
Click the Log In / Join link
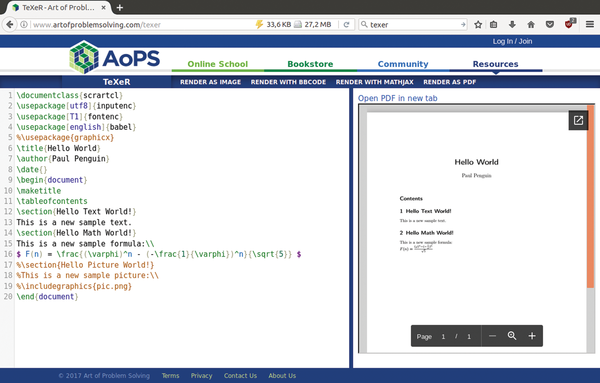[x=512, y=41]
